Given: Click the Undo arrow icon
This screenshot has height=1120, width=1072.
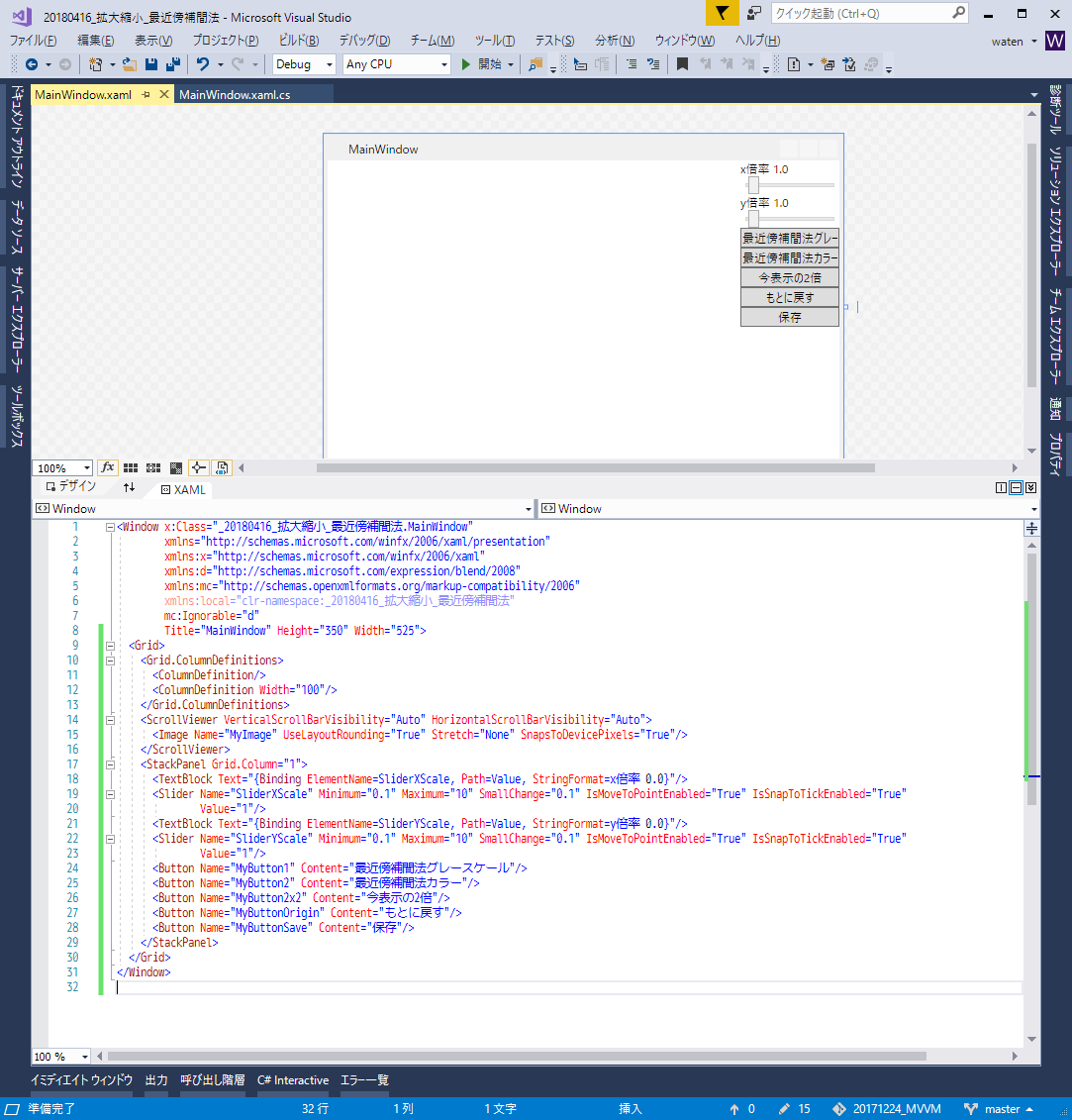Looking at the screenshot, I should [x=203, y=64].
